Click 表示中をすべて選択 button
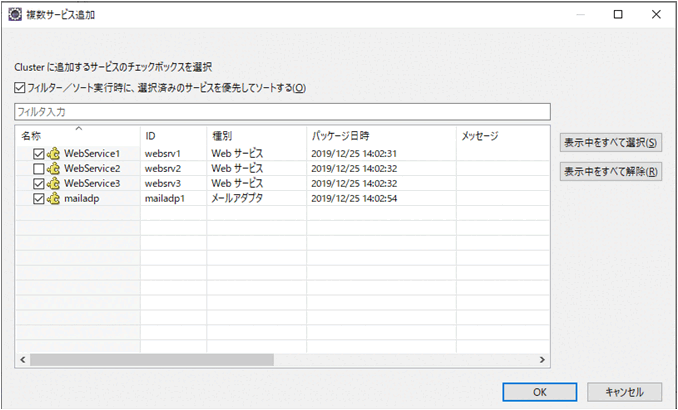Viewport: 678px width, 410px height. coord(611,142)
